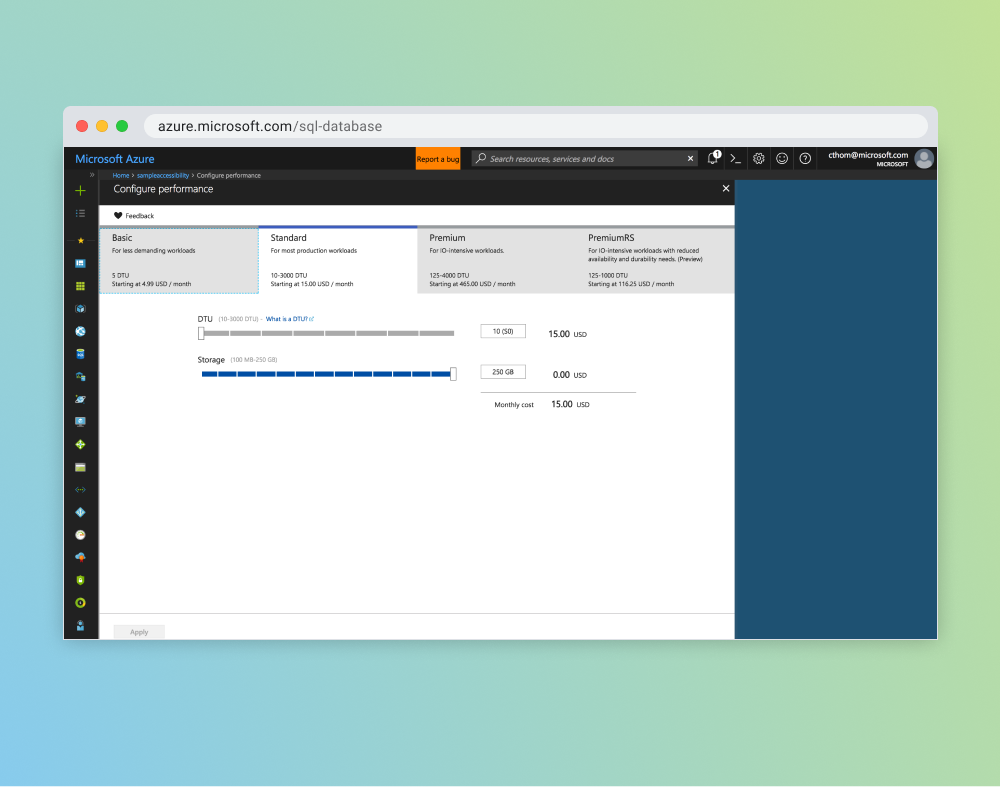Click the DTU slider handle

tap(201, 333)
